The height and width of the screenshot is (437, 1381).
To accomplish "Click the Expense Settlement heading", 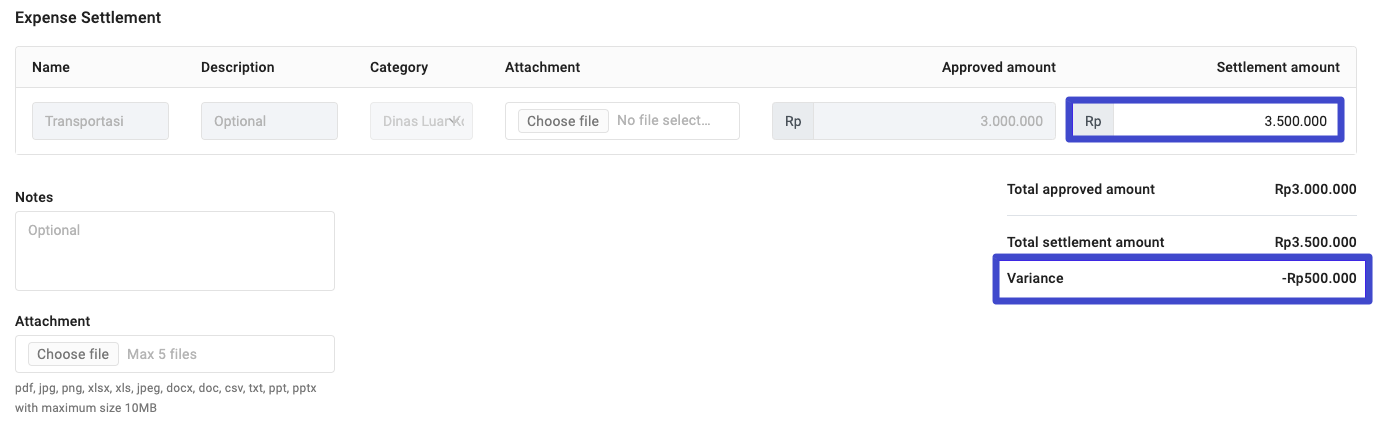I will 88,18.
